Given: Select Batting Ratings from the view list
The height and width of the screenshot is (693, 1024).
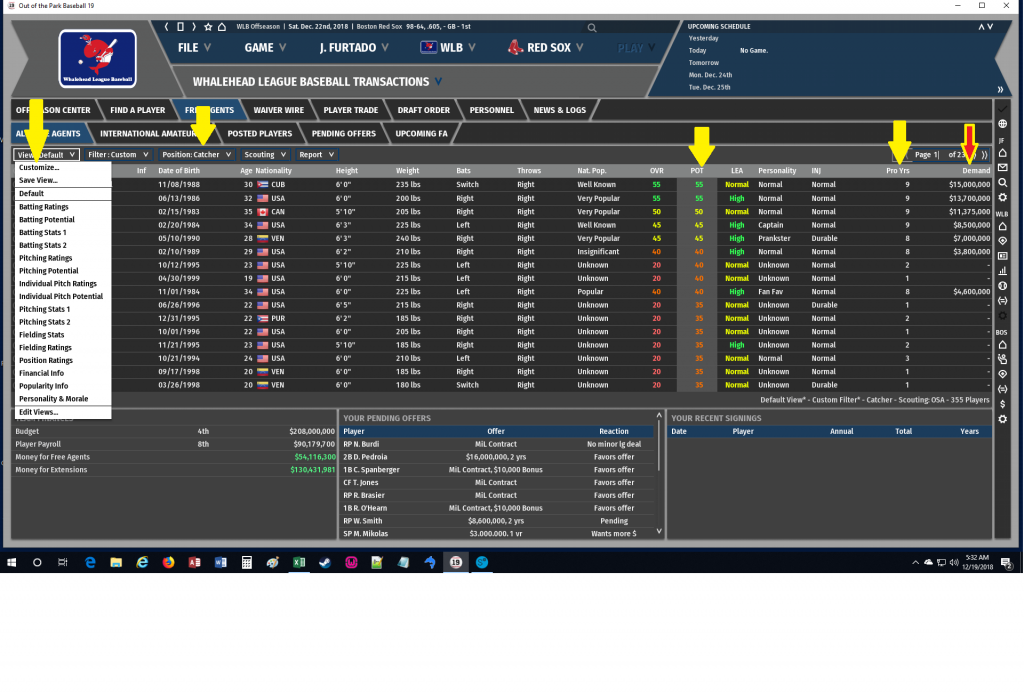Looking at the screenshot, I should click(x=44, y=207).
